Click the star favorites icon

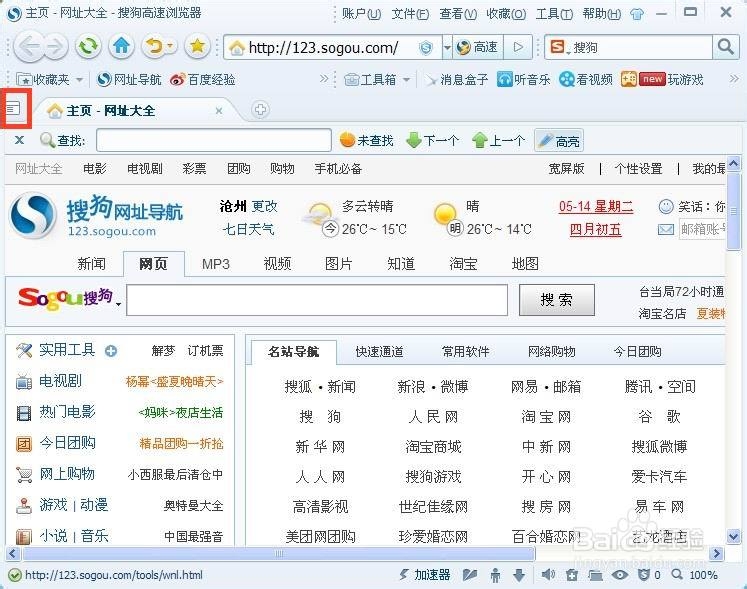197,46
